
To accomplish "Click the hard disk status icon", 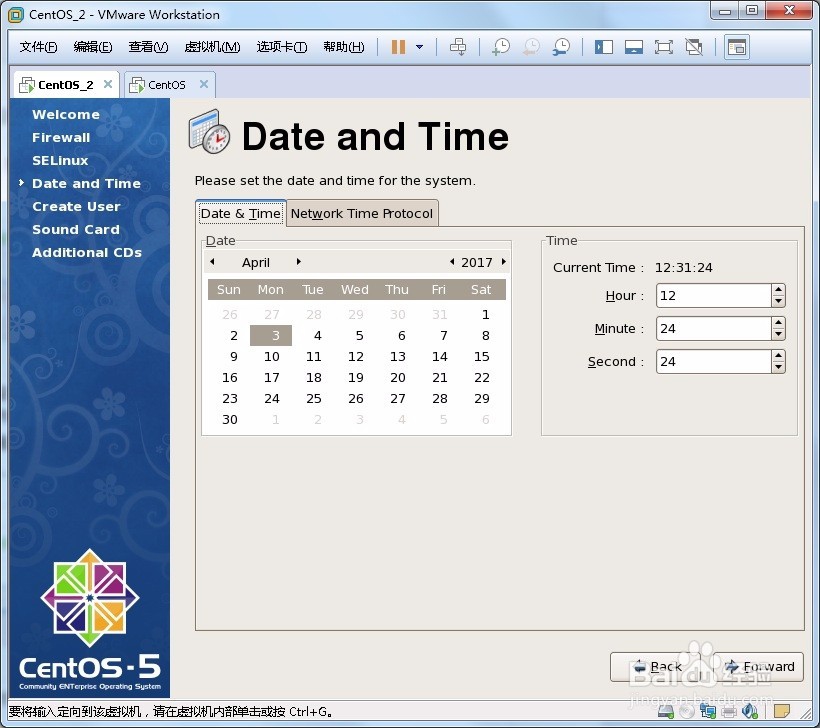I will (x=666, y=711).
